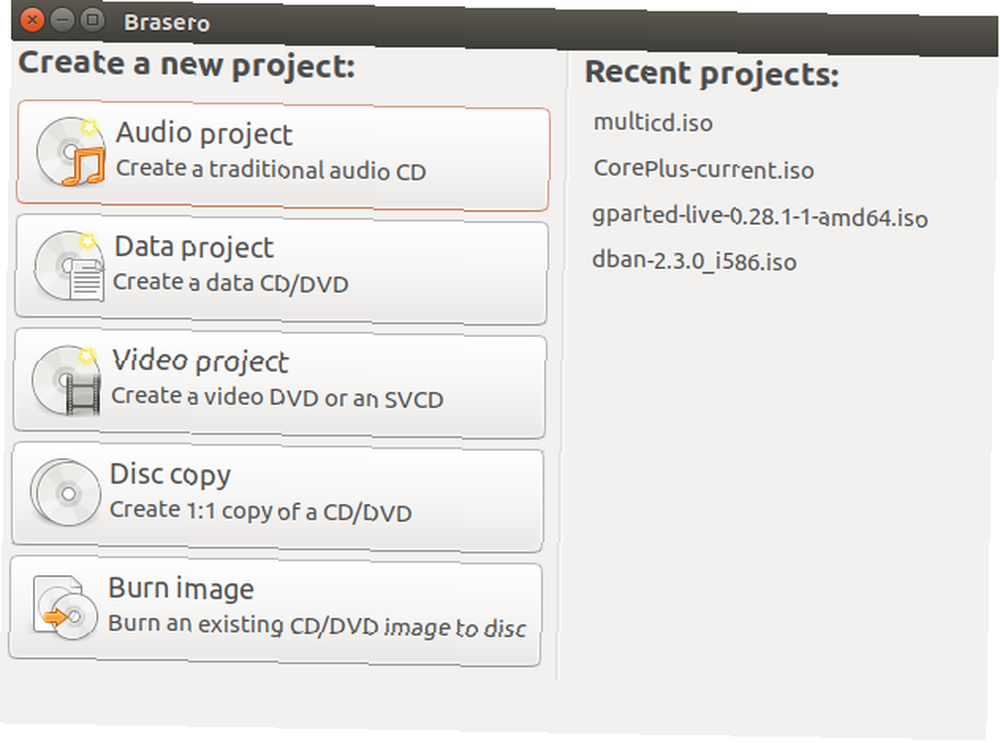The image size is (1000, 743).
Task: Start a new Data project
Action: pos(281,269)
